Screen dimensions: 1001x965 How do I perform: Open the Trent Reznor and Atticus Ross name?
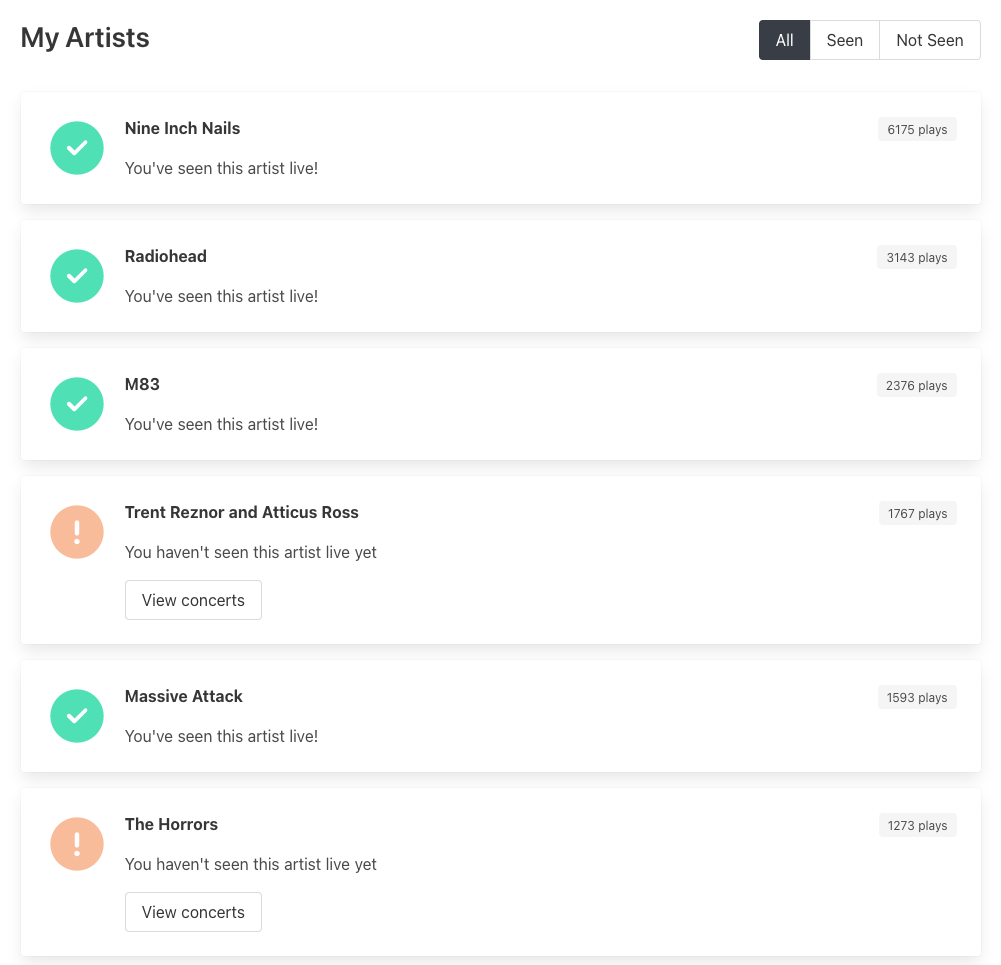(241, 512)
